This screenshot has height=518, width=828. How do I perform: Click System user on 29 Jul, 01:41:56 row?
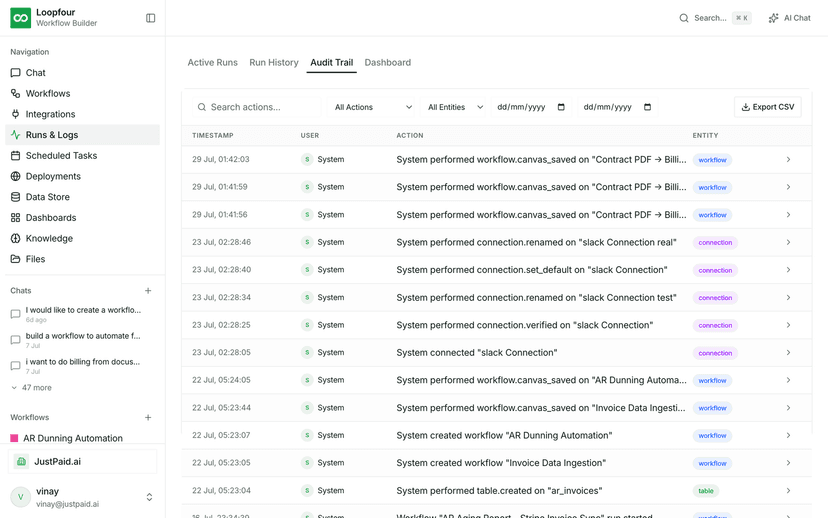coord(323,215)
